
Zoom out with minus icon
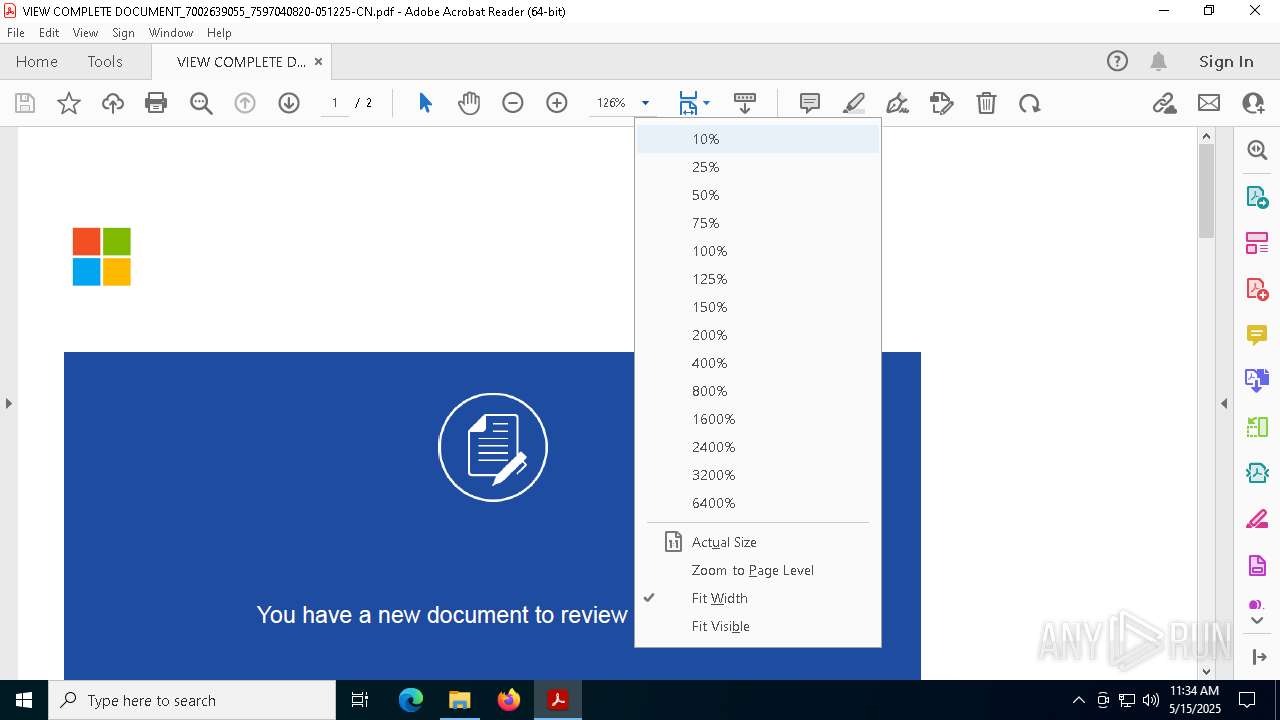pos(513,103)
